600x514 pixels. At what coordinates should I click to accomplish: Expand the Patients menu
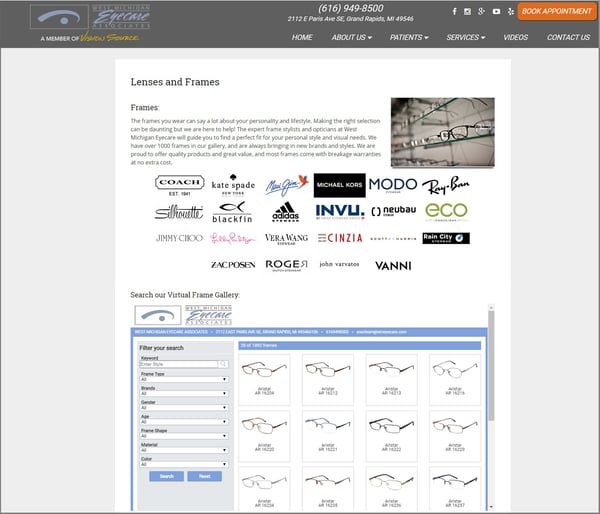409,38
